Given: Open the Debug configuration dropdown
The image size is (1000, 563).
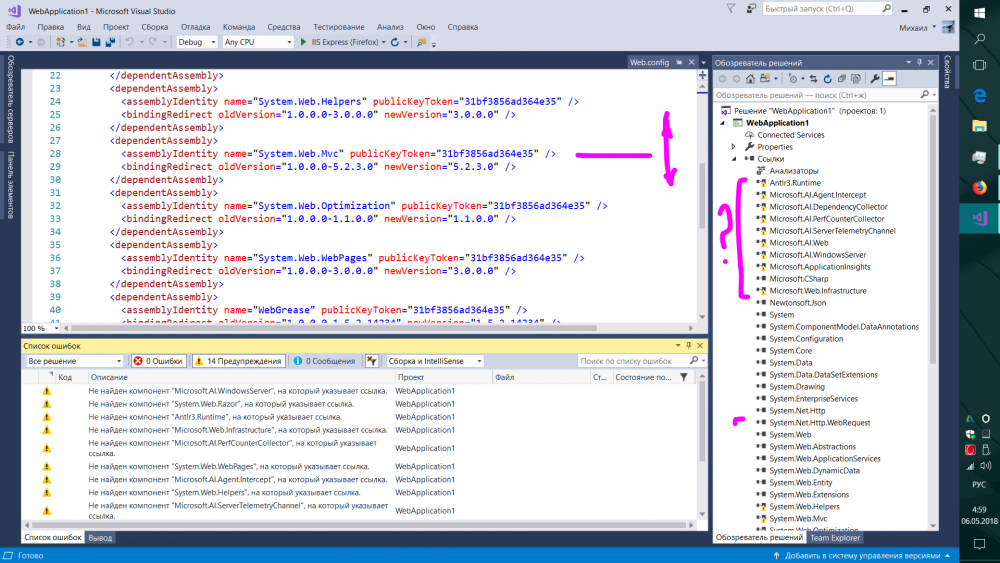Looking at the screenshot, I should point(196,42).
